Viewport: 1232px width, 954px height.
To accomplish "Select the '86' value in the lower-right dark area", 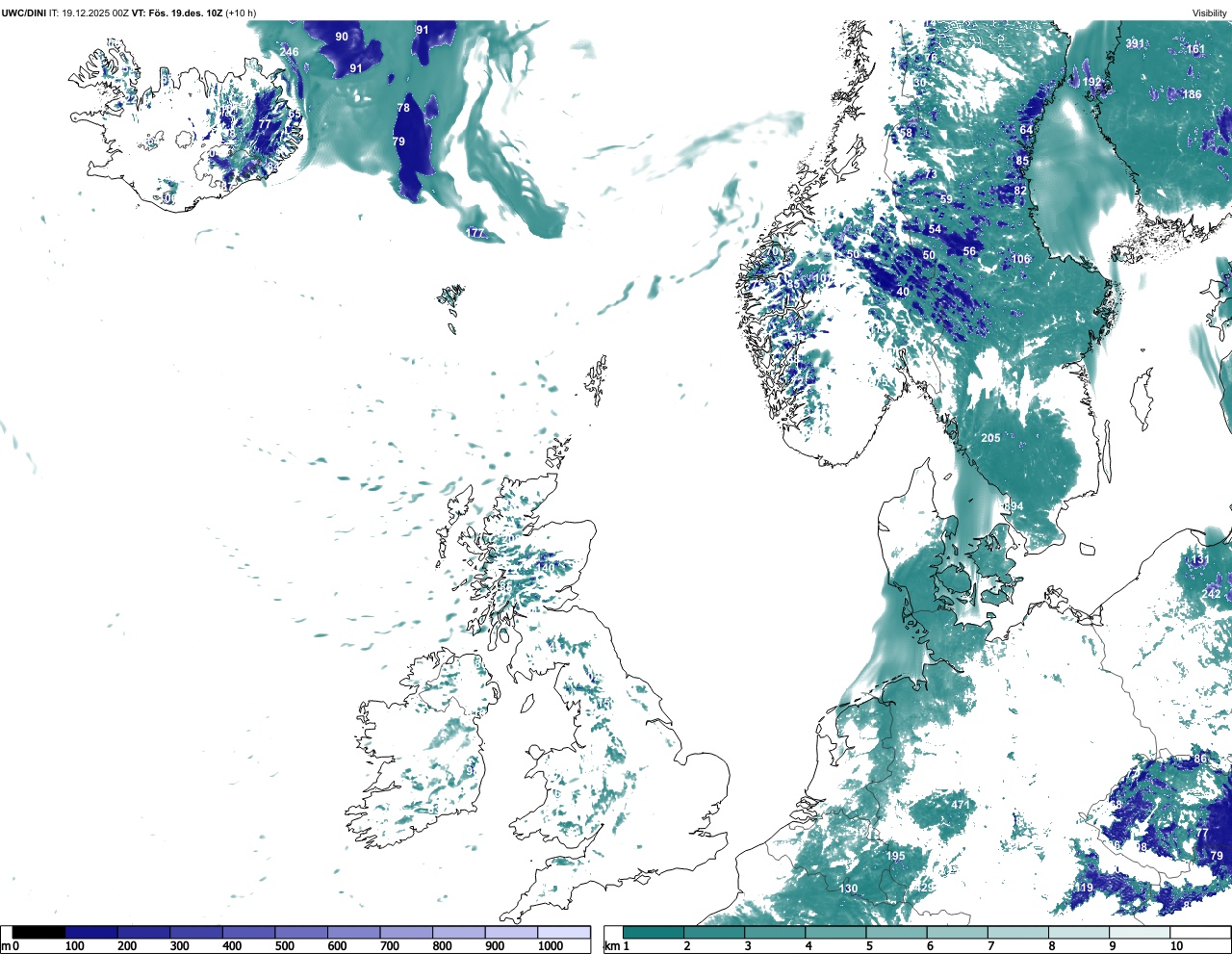I will pos(1200,759).
